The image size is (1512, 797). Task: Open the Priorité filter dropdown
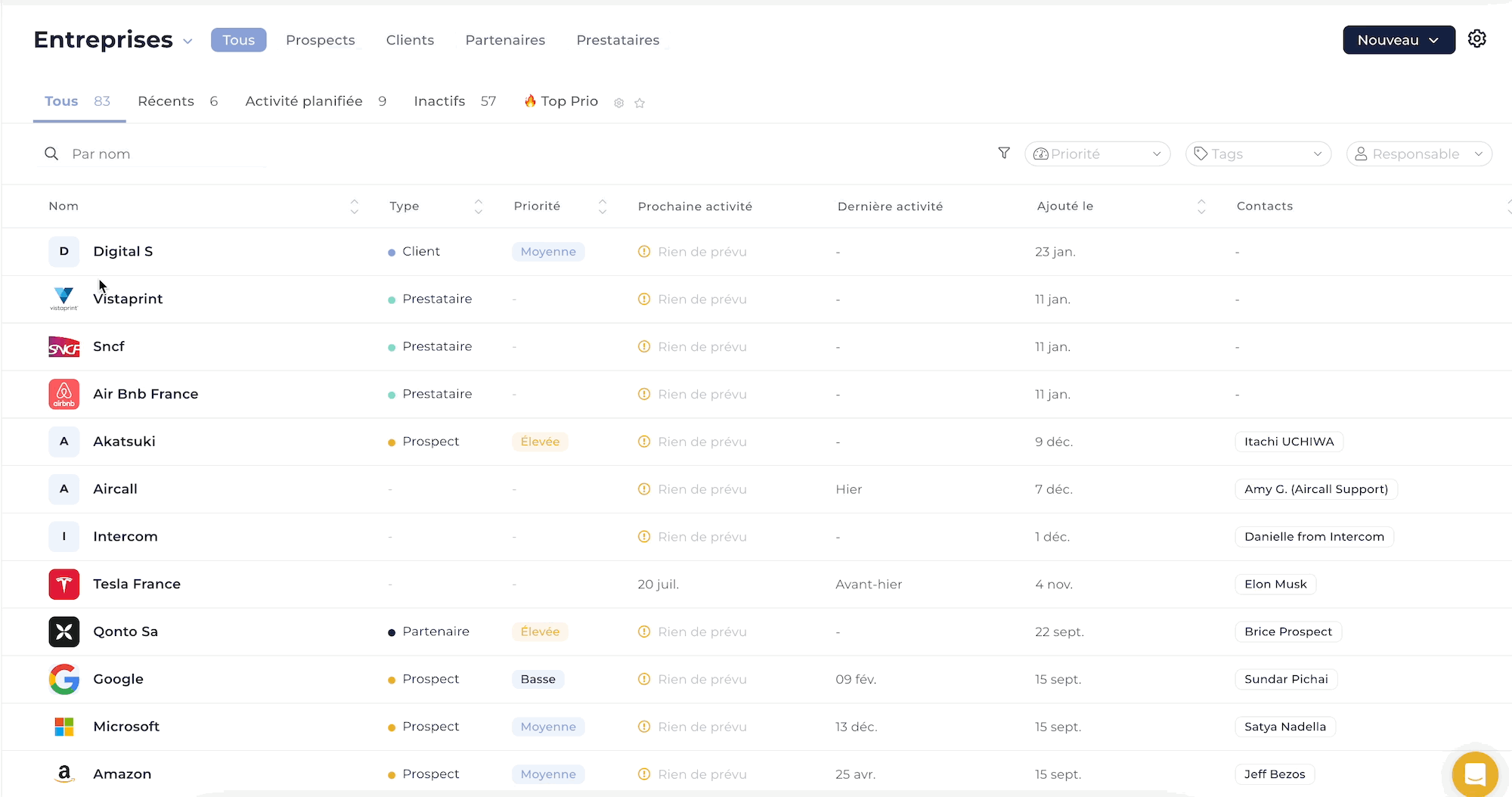coord(1097,154)
